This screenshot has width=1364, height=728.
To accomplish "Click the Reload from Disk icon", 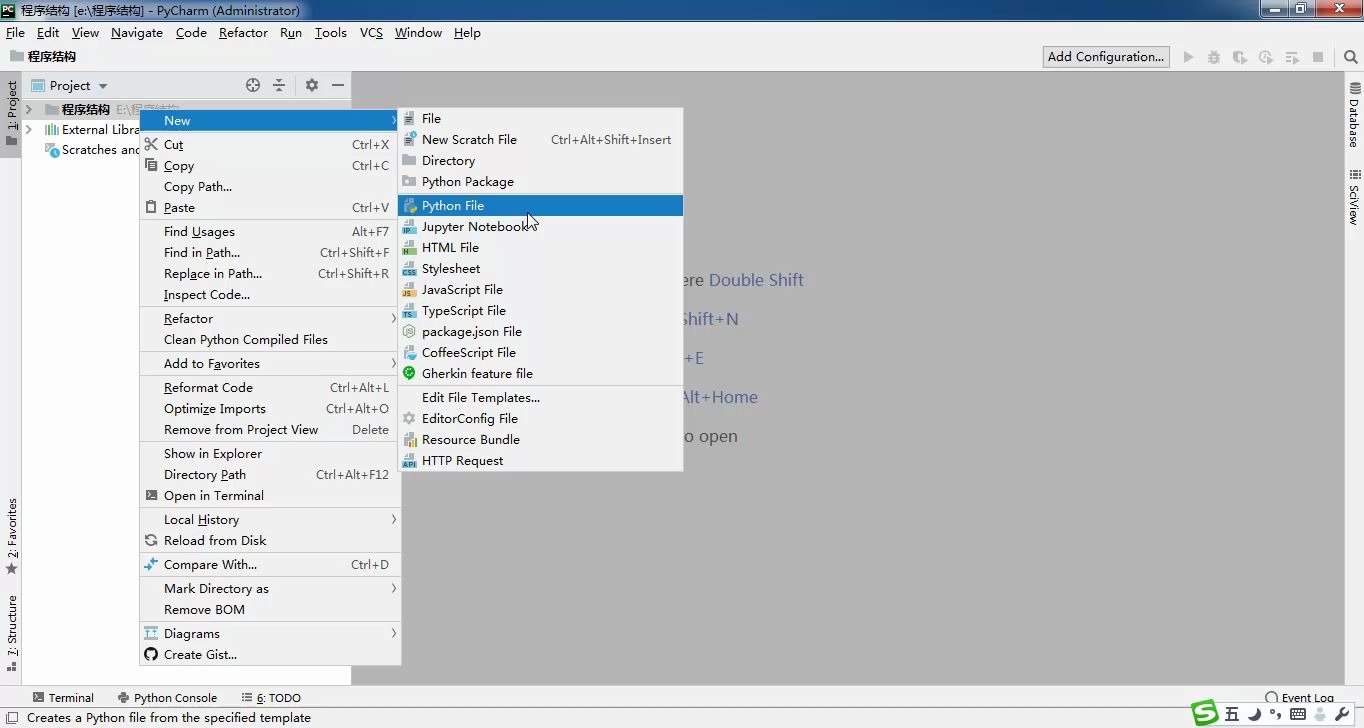I will click(151, 540).
